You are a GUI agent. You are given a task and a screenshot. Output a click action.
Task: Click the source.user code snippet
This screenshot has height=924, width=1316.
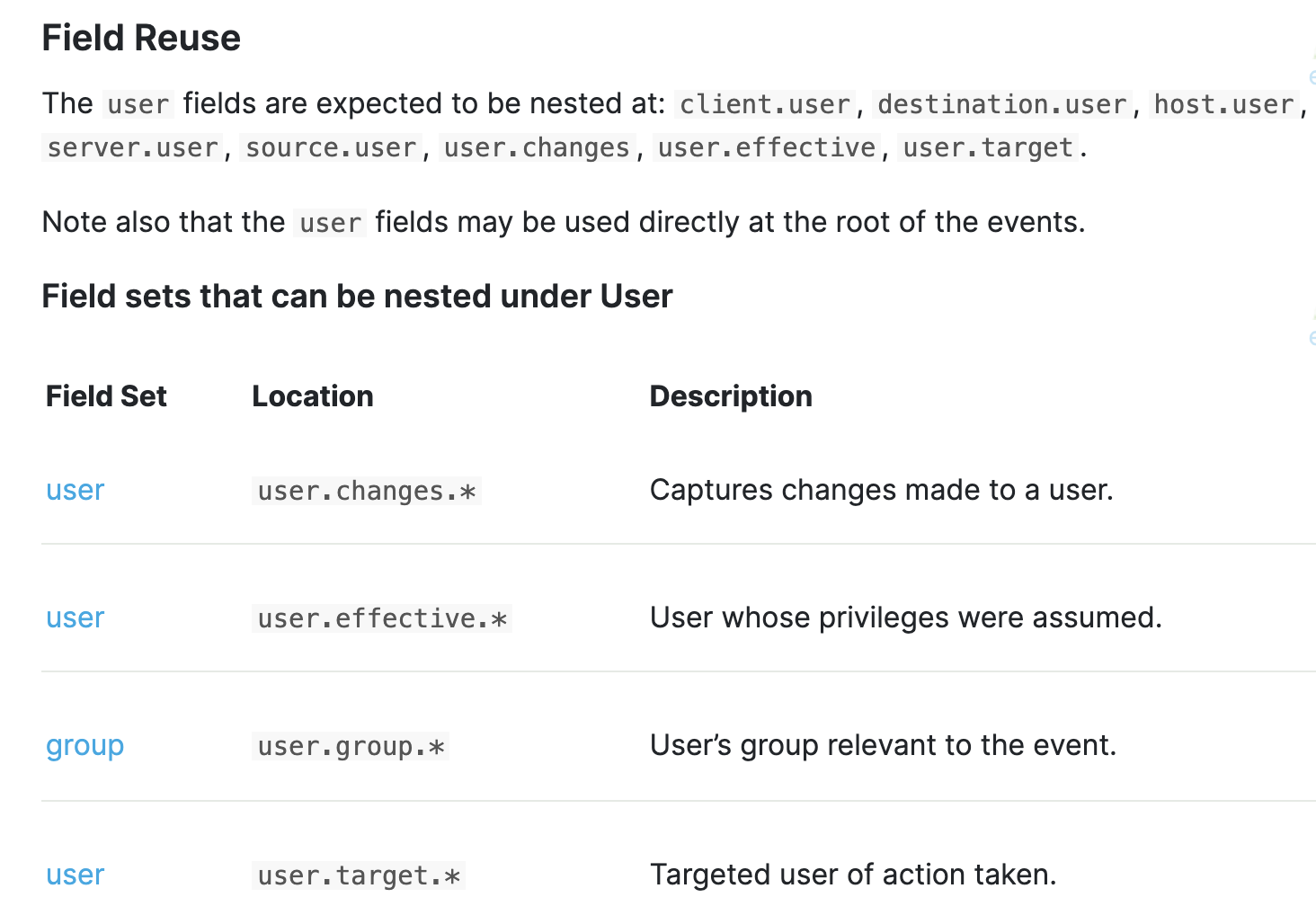(331, 147)
